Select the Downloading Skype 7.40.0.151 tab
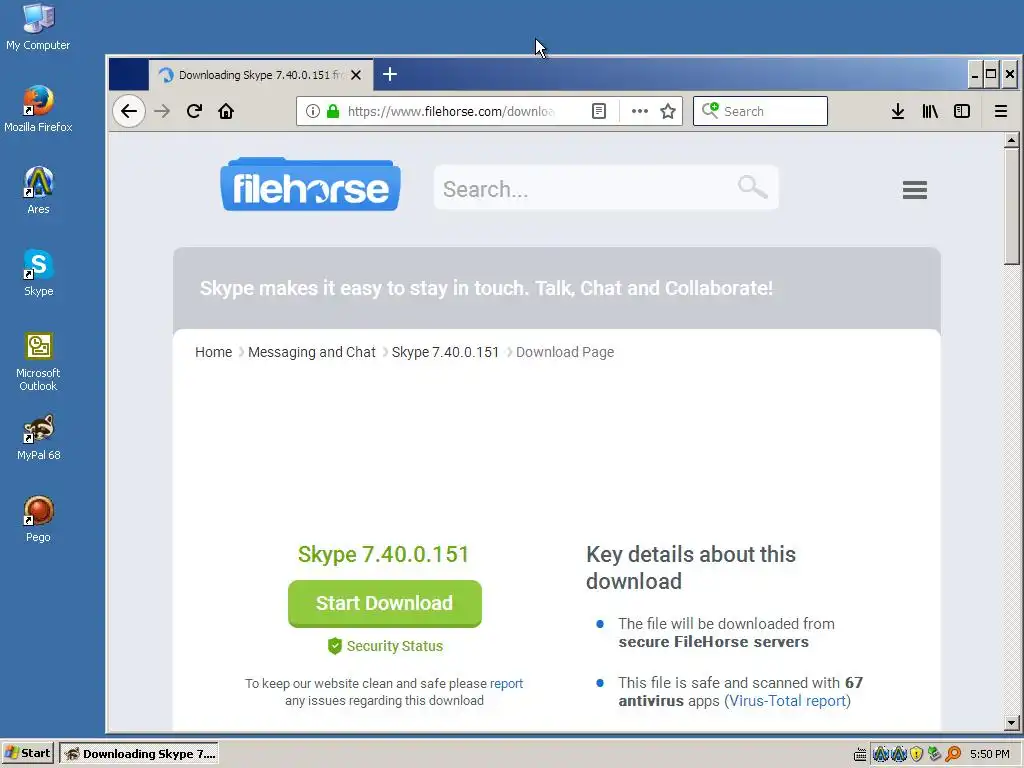Viewport: 1024px width, 768px height. click(x=261, y=75)
